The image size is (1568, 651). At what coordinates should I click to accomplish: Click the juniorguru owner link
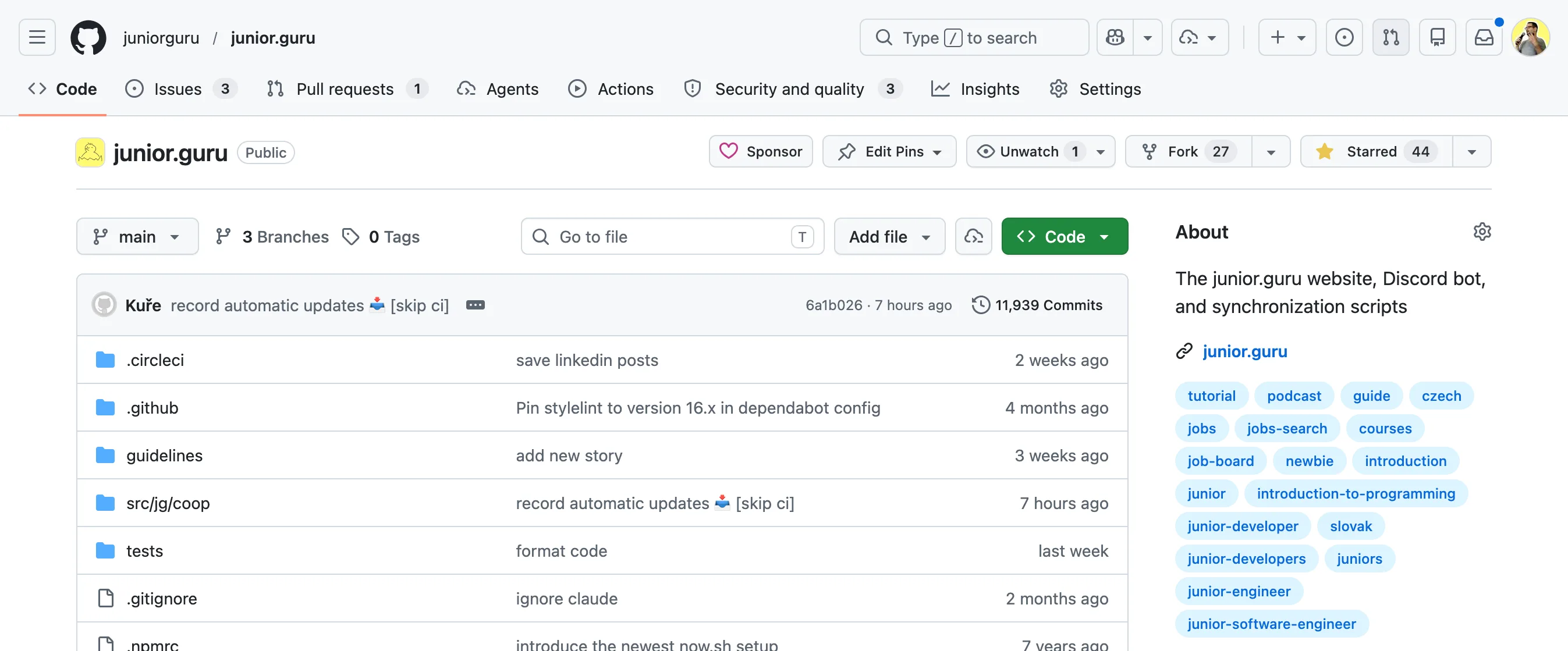[x=161, y=38]
